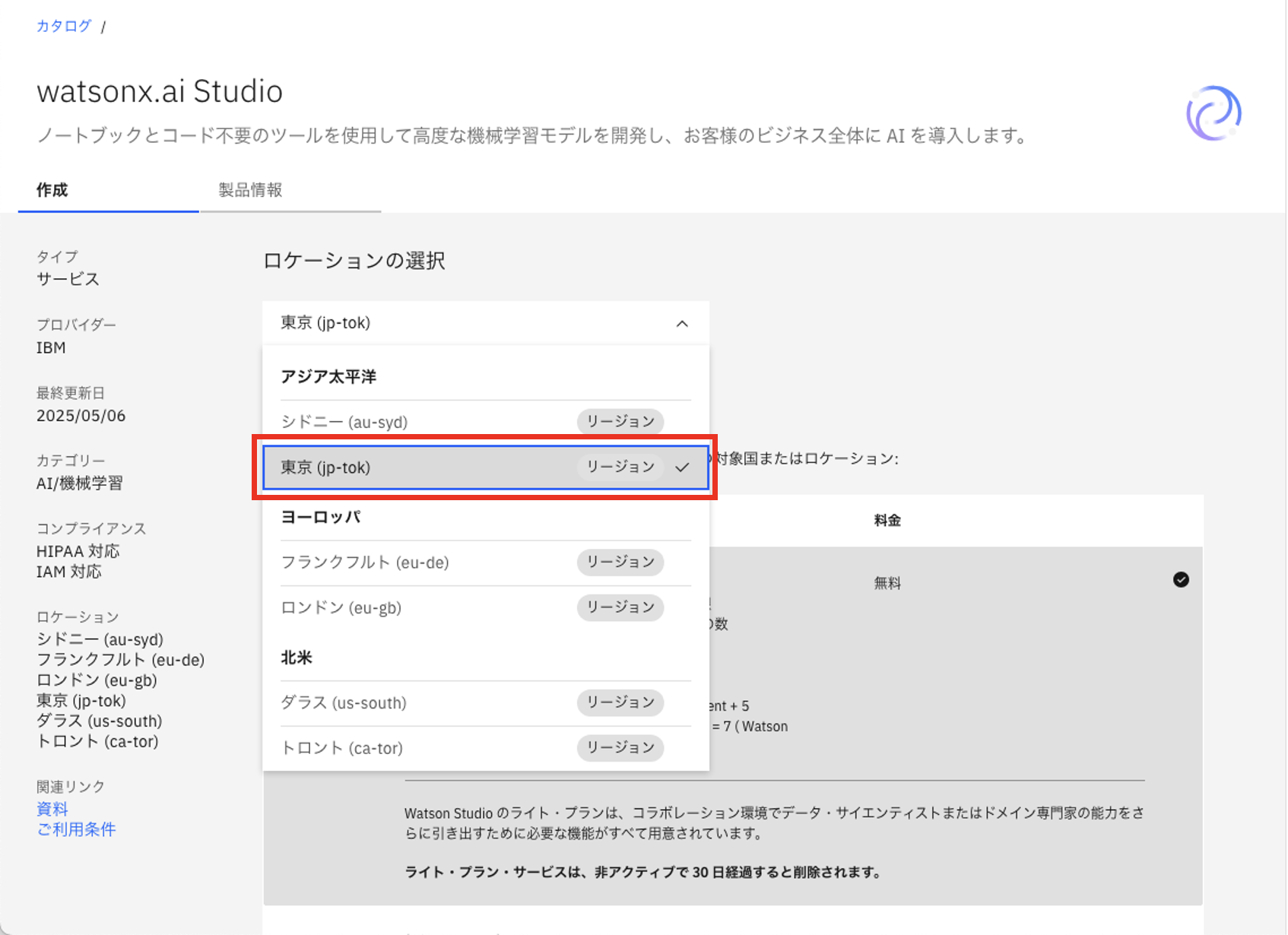Pick ダラス (us-south) from the dropdown
The image size is (1288, 935).
tap(344, 703)
